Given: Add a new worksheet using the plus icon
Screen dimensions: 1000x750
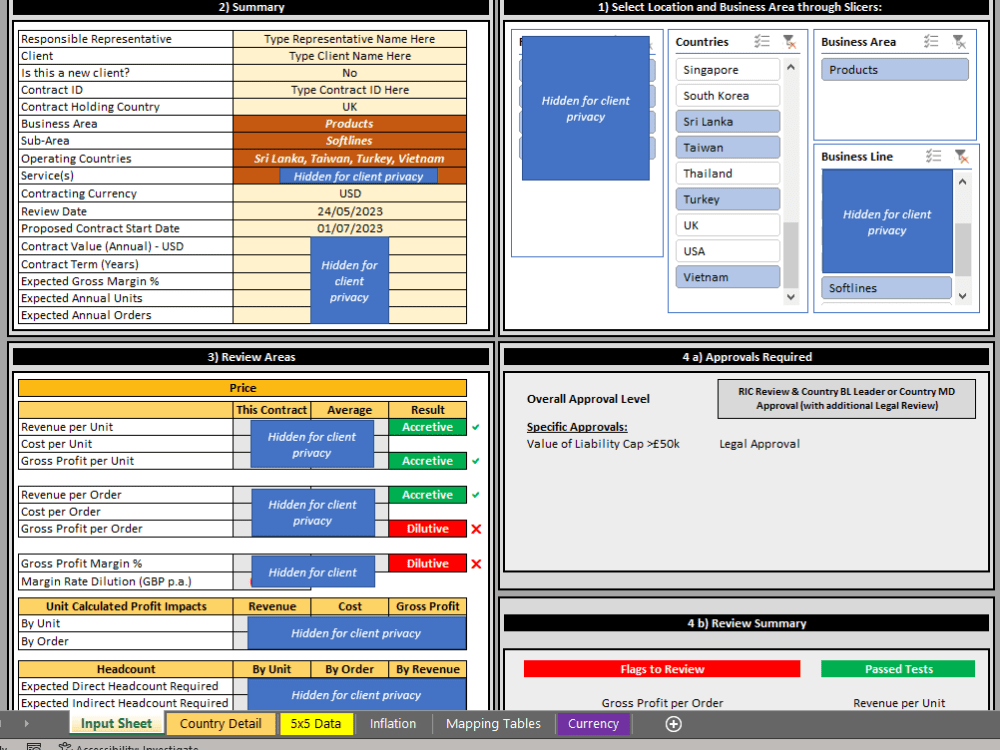Looking at the screenshot, I should 673,723.
